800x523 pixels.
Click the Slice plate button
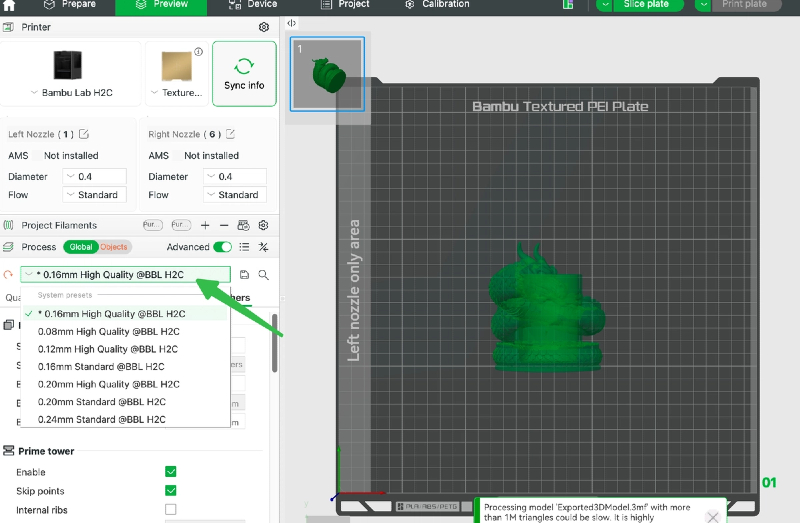tap(646, 5)
